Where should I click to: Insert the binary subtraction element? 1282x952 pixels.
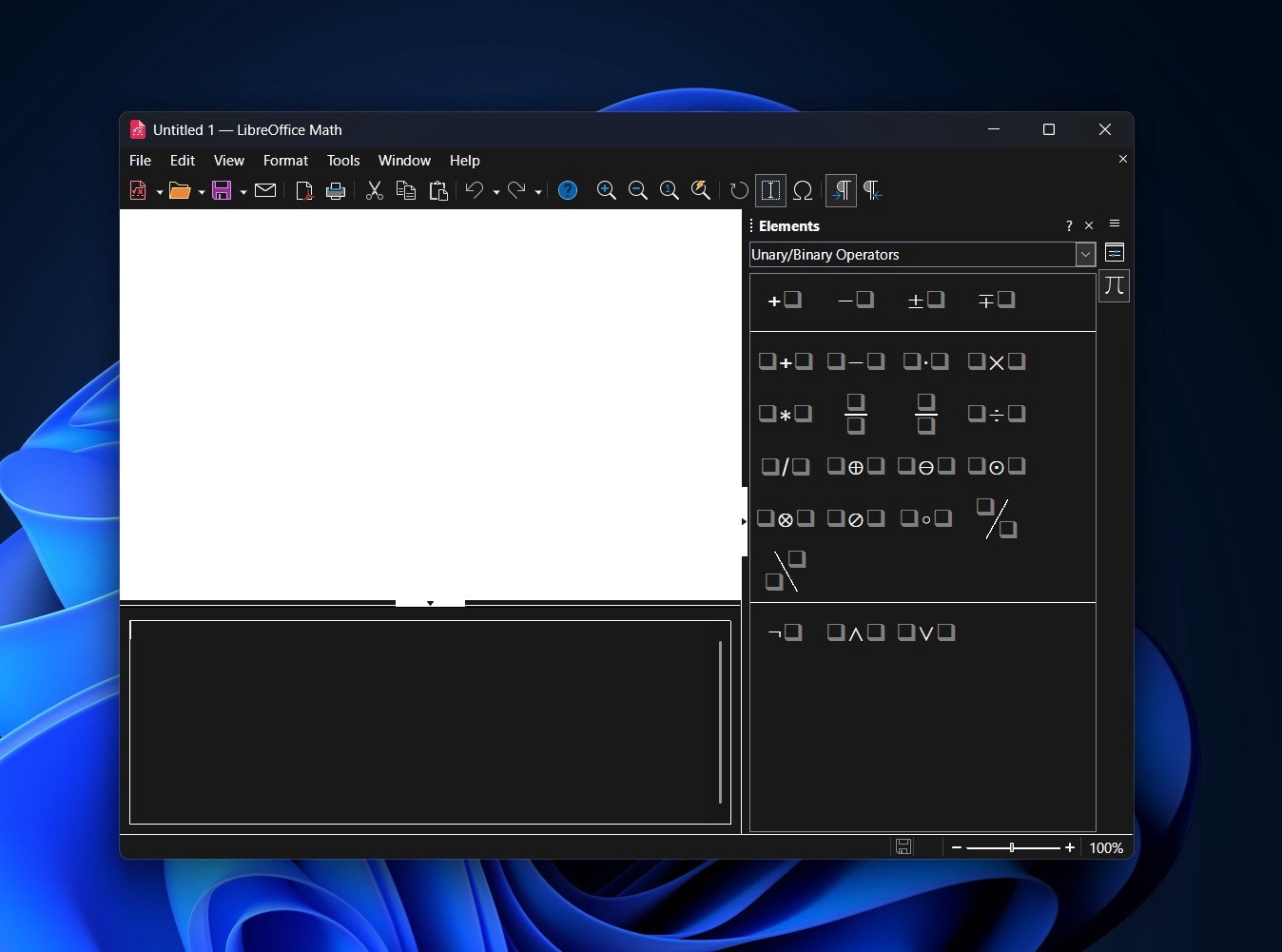tap(855, 361)
